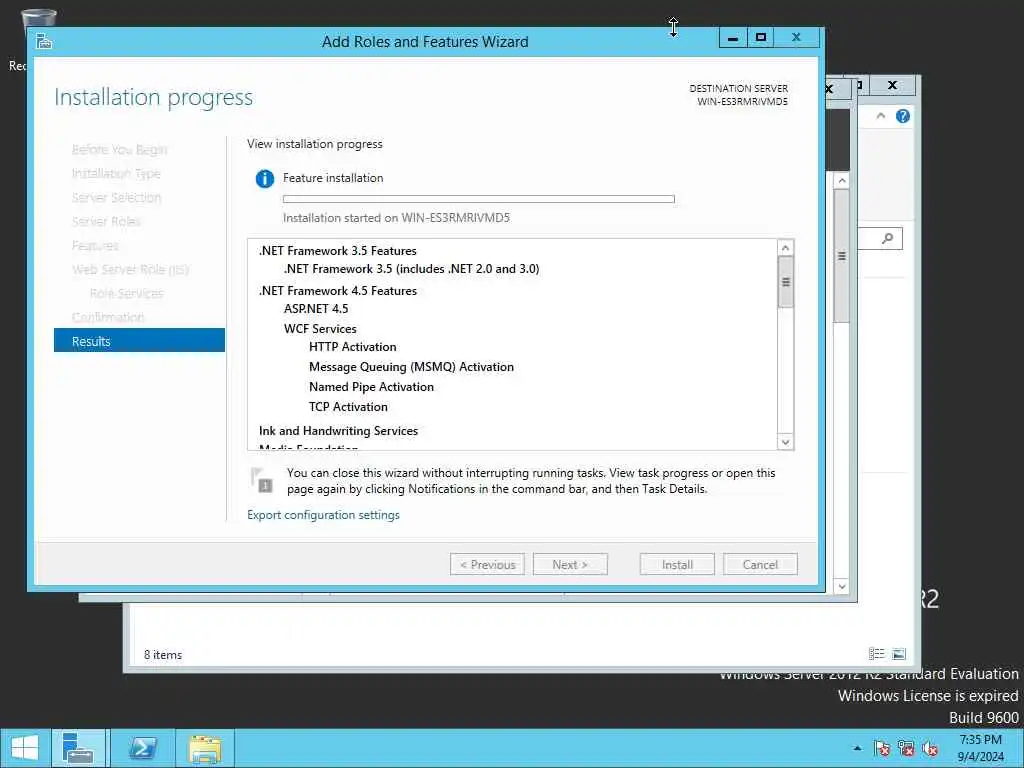Collapse ribbon chevron in background window
This screenshot has height=768, width=1024.
pyautogui.click(x=880, y=116)
